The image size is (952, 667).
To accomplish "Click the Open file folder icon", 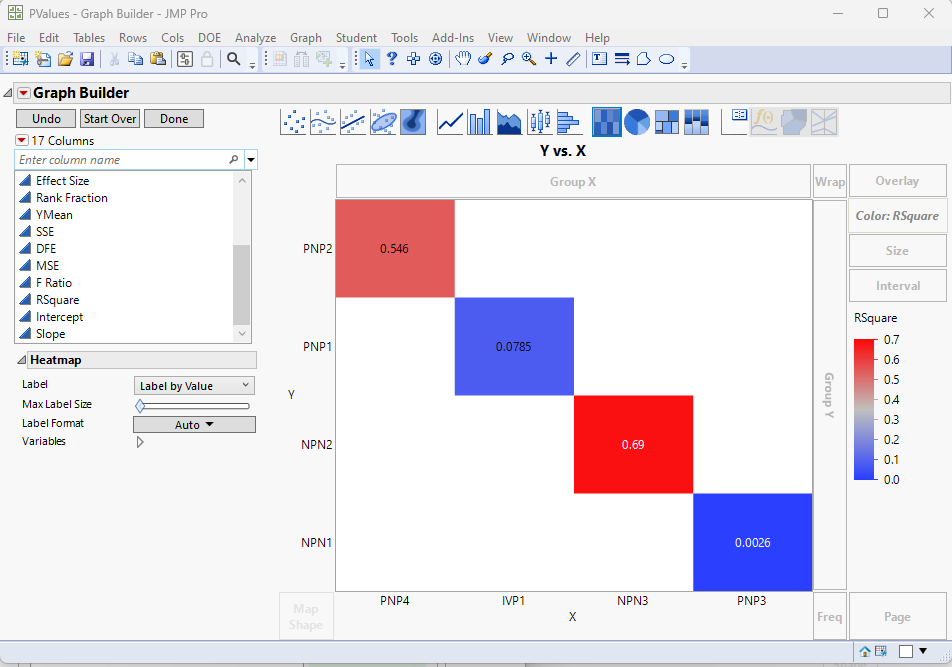I will [x=65, y=59].
